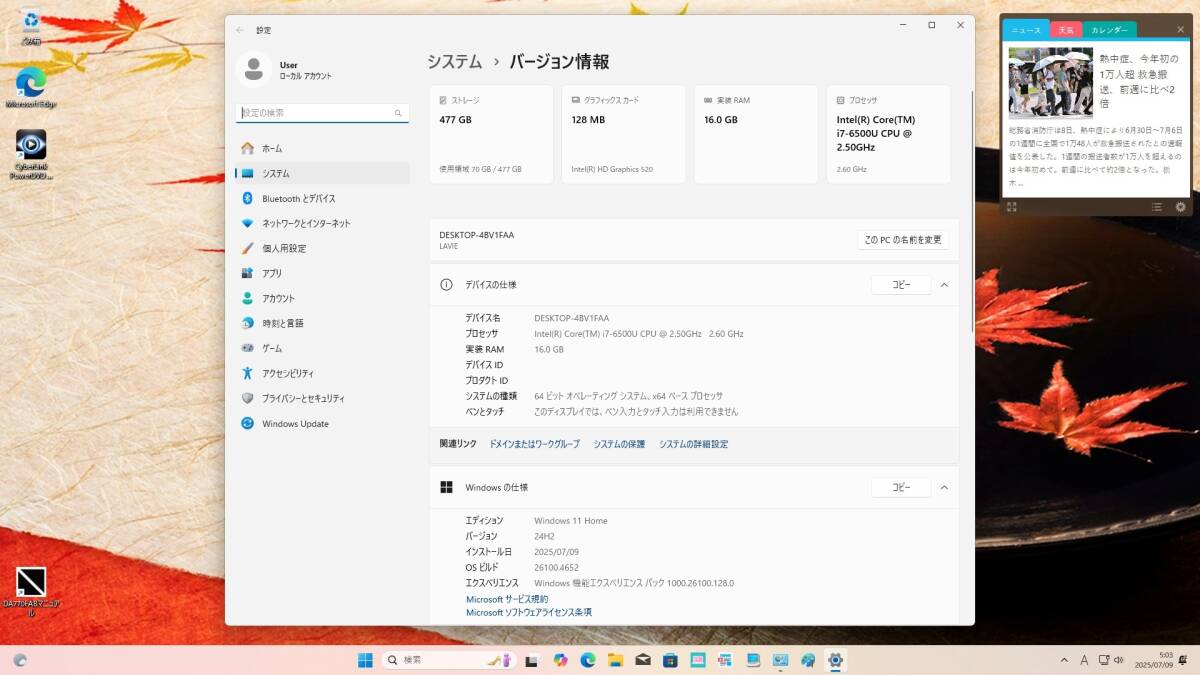This screenshot has width=1200, height=675.
Task: Copy Windows specifications with コピー button
Action: pyautogui.click(x=901, y=487)
